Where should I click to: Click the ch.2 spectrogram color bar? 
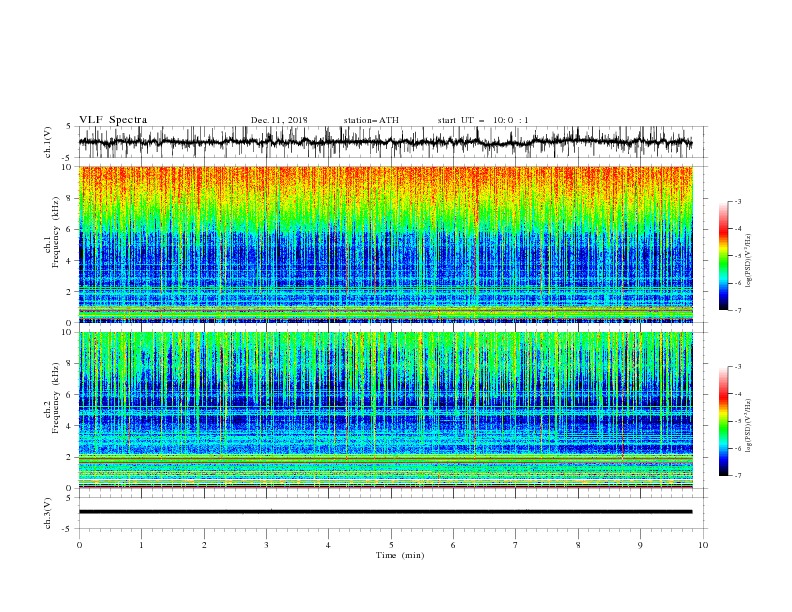(723, 421)
